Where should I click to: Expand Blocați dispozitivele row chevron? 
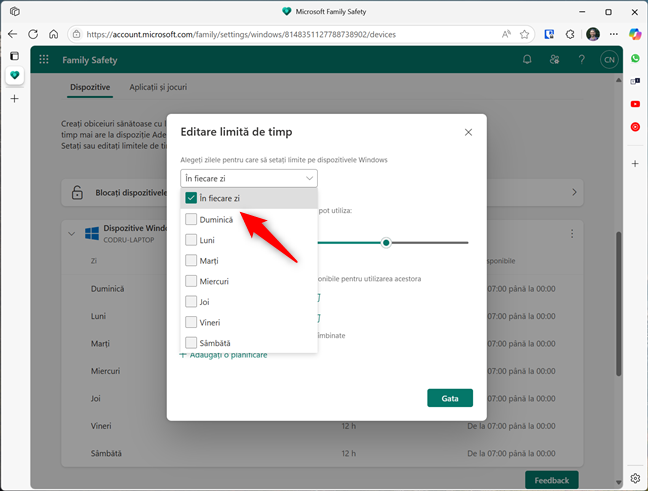point(574,193)
